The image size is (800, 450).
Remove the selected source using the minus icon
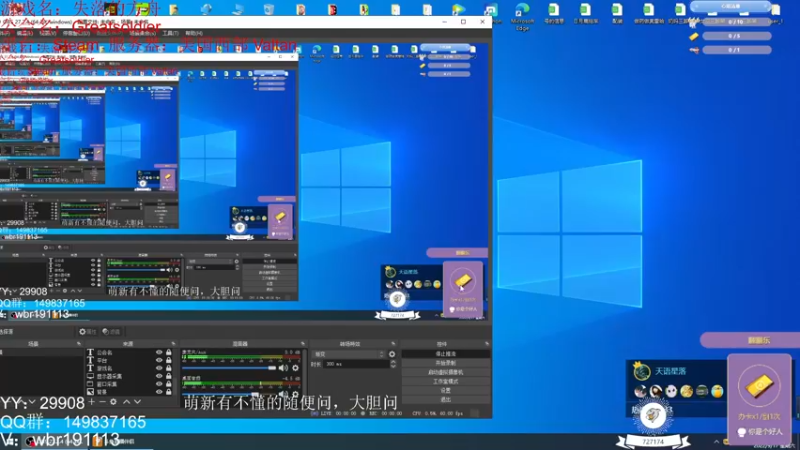pyautogui.click(x=102, y=403)
